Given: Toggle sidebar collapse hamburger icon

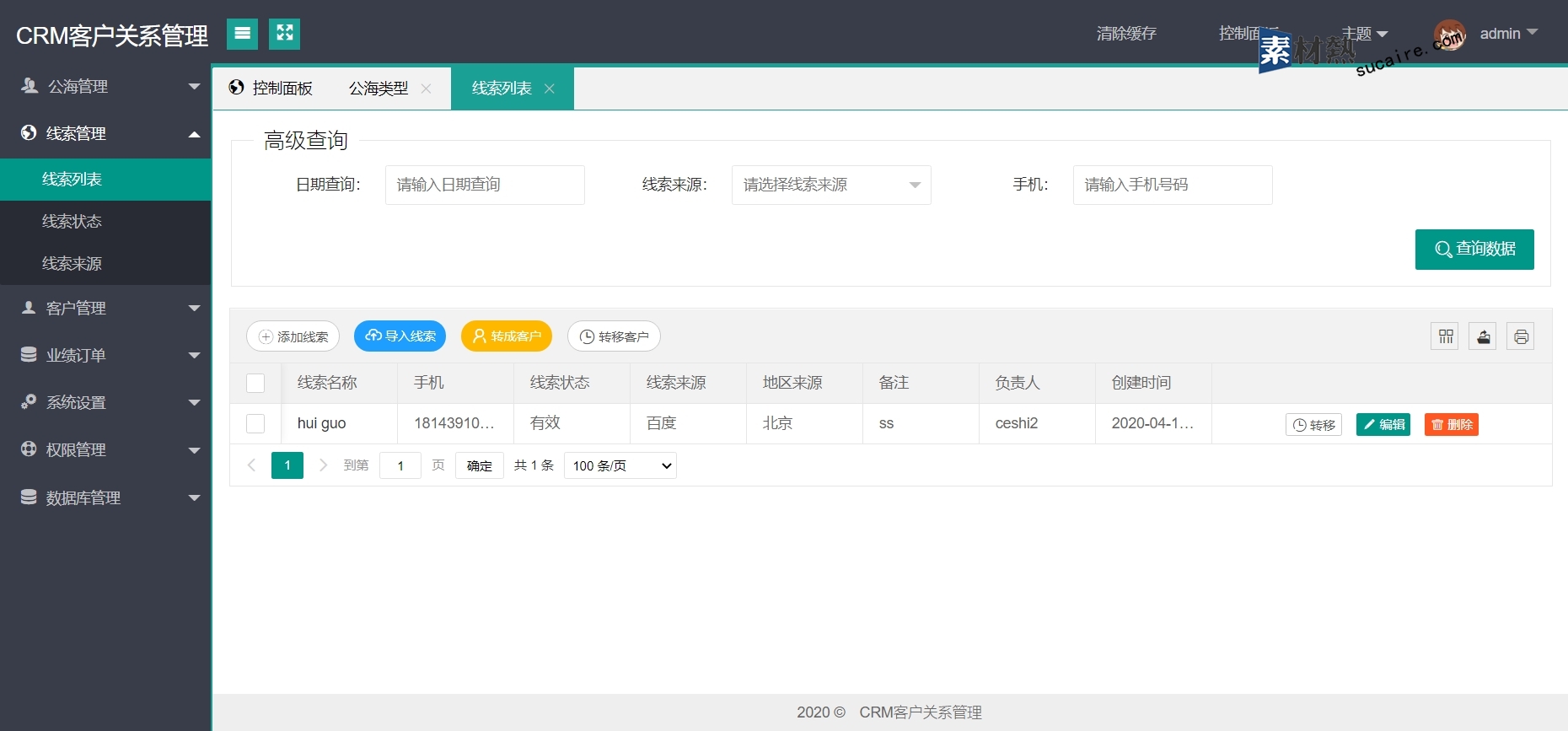Looking at the screenshot, I should click(x=242, y=34).
